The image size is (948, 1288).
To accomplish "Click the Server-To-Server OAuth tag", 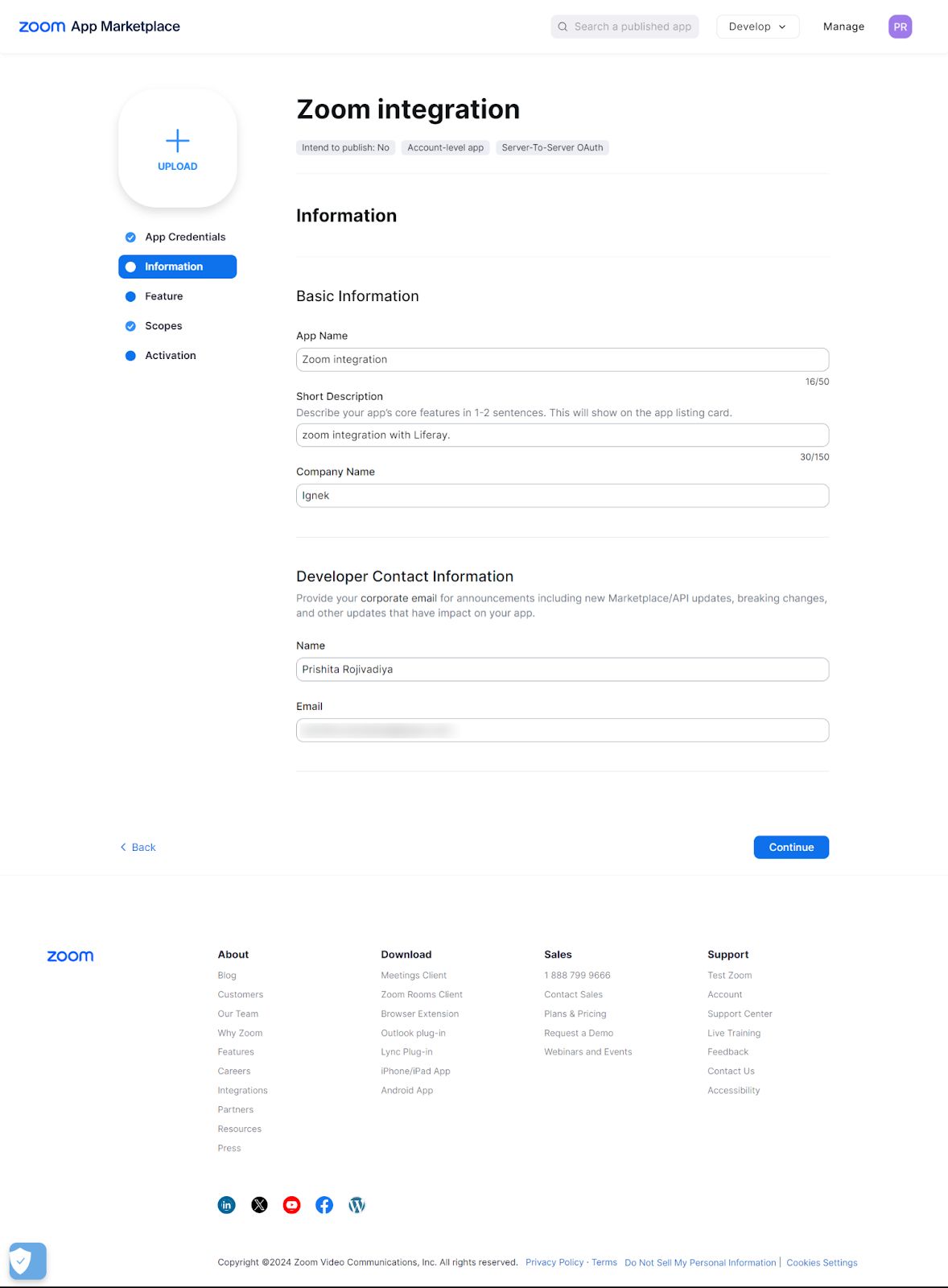I will pos(552,147).
